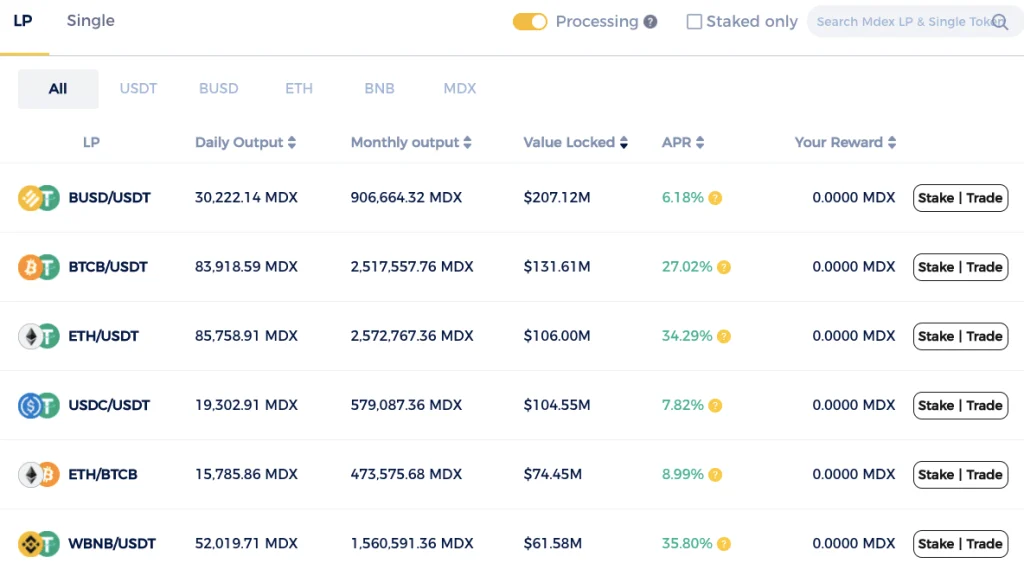Image resolution: width=1024 pixels, height=576 pixels.
Task: Sort by Daily Output column arrows
Action: 292,142
